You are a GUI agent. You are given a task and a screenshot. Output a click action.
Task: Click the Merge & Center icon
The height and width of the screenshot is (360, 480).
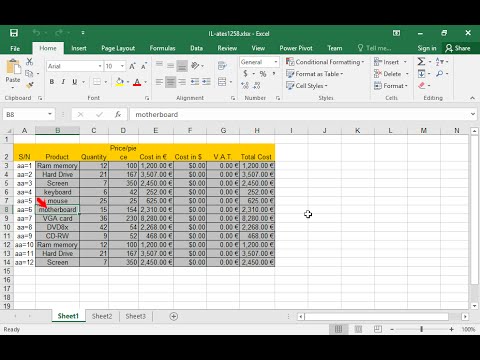point(222,82)
